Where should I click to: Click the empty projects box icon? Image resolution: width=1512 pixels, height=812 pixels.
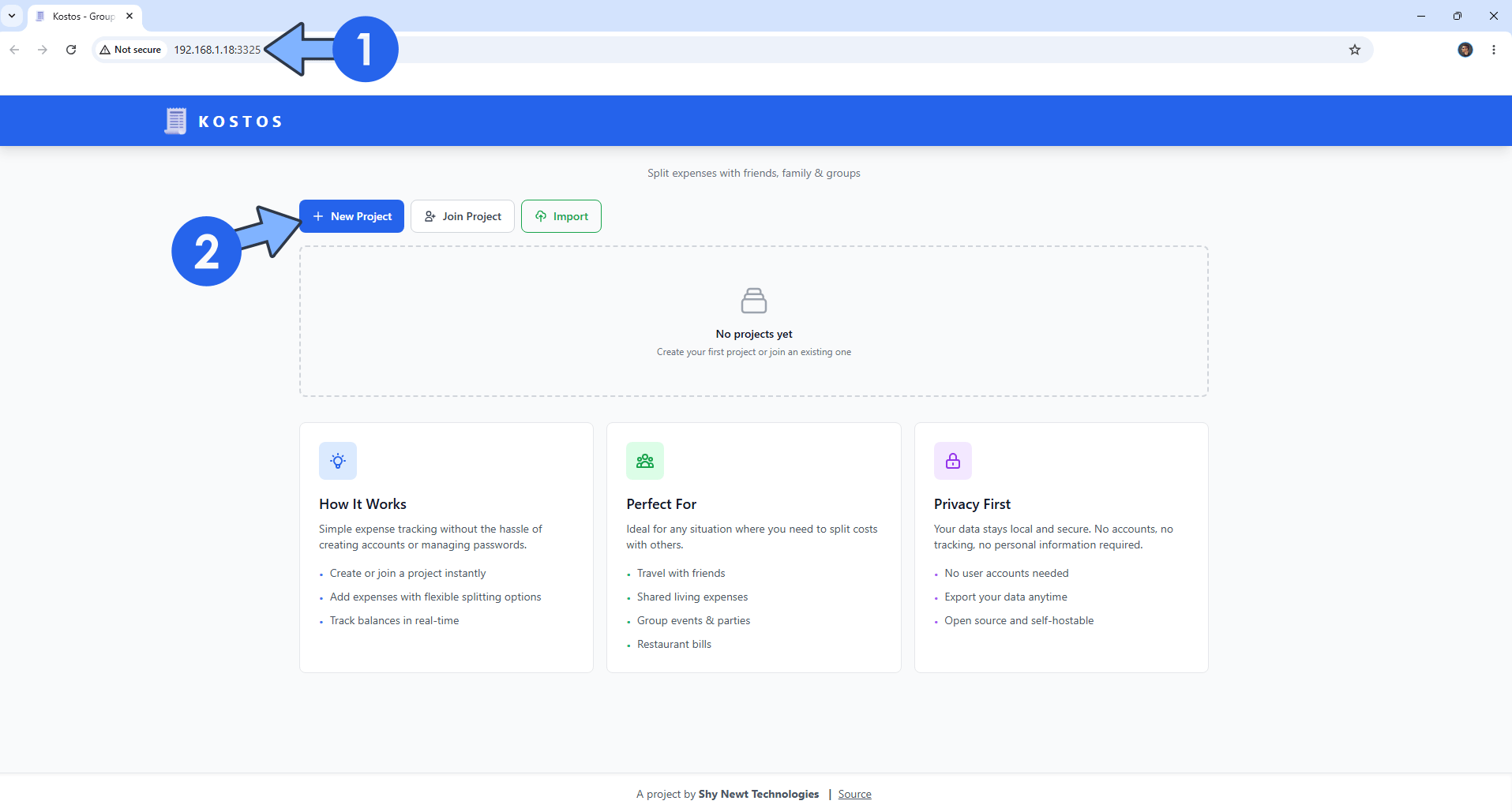pyautogui.click(x=754, y=301)
